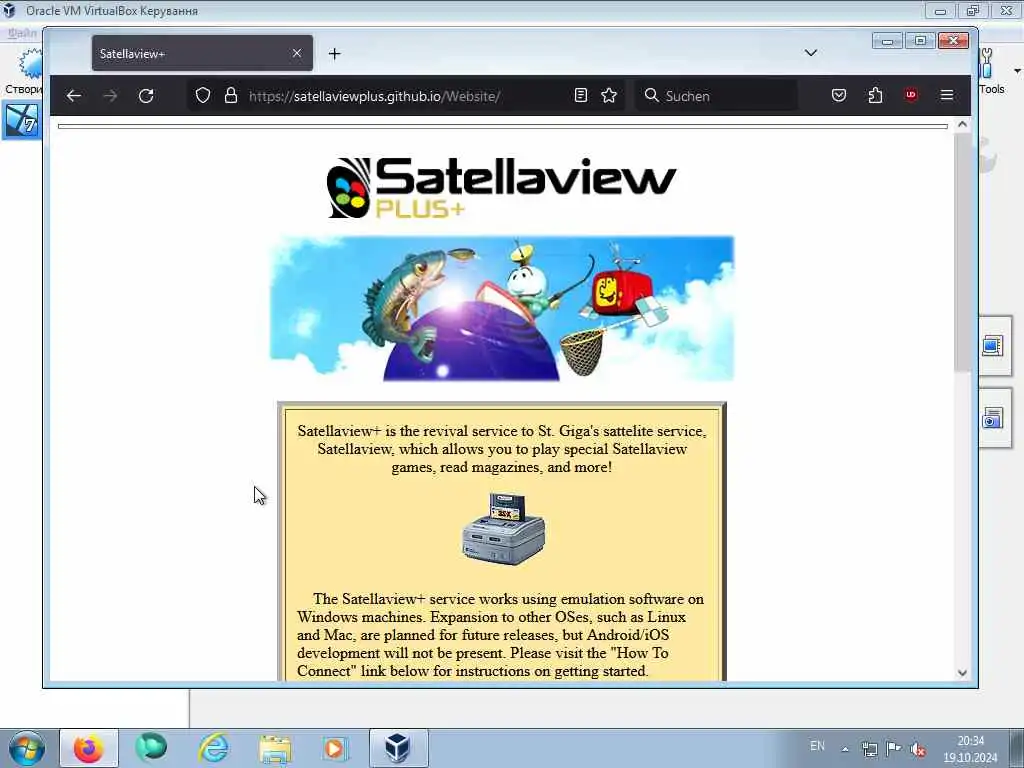Click the Super Famicom console image
1024x768 pixels.
pyautogui.click(x=503, y=529)
